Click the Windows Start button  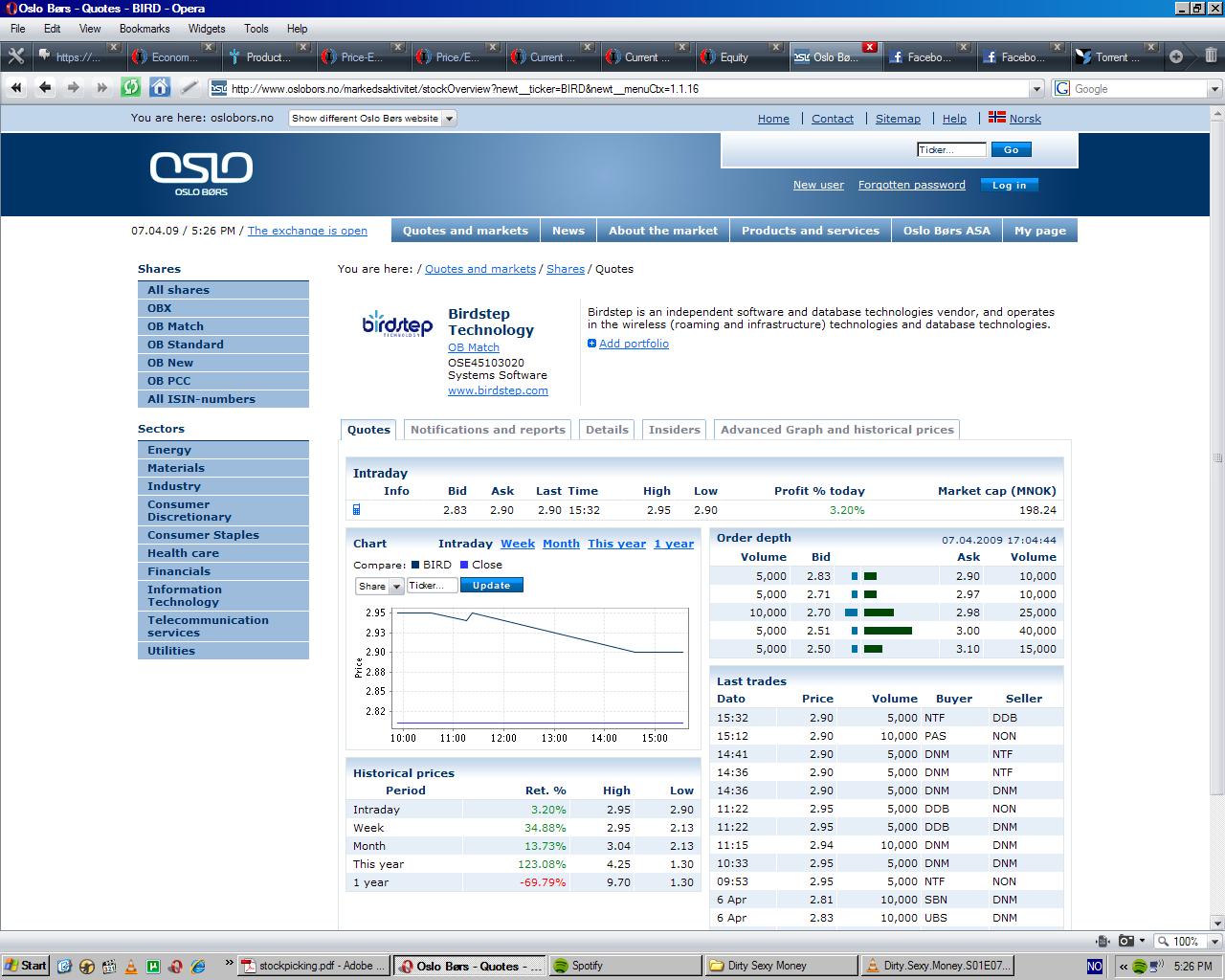26,966
